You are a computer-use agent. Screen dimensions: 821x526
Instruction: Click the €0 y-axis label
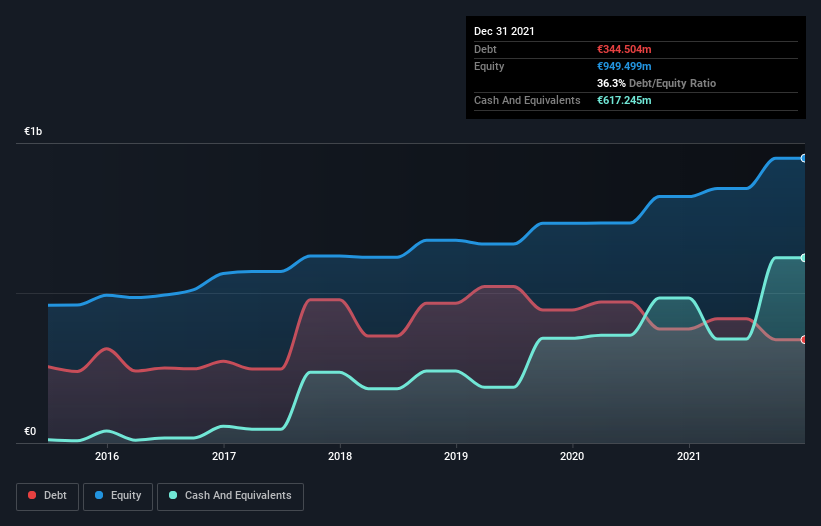(x=30, y=431)
